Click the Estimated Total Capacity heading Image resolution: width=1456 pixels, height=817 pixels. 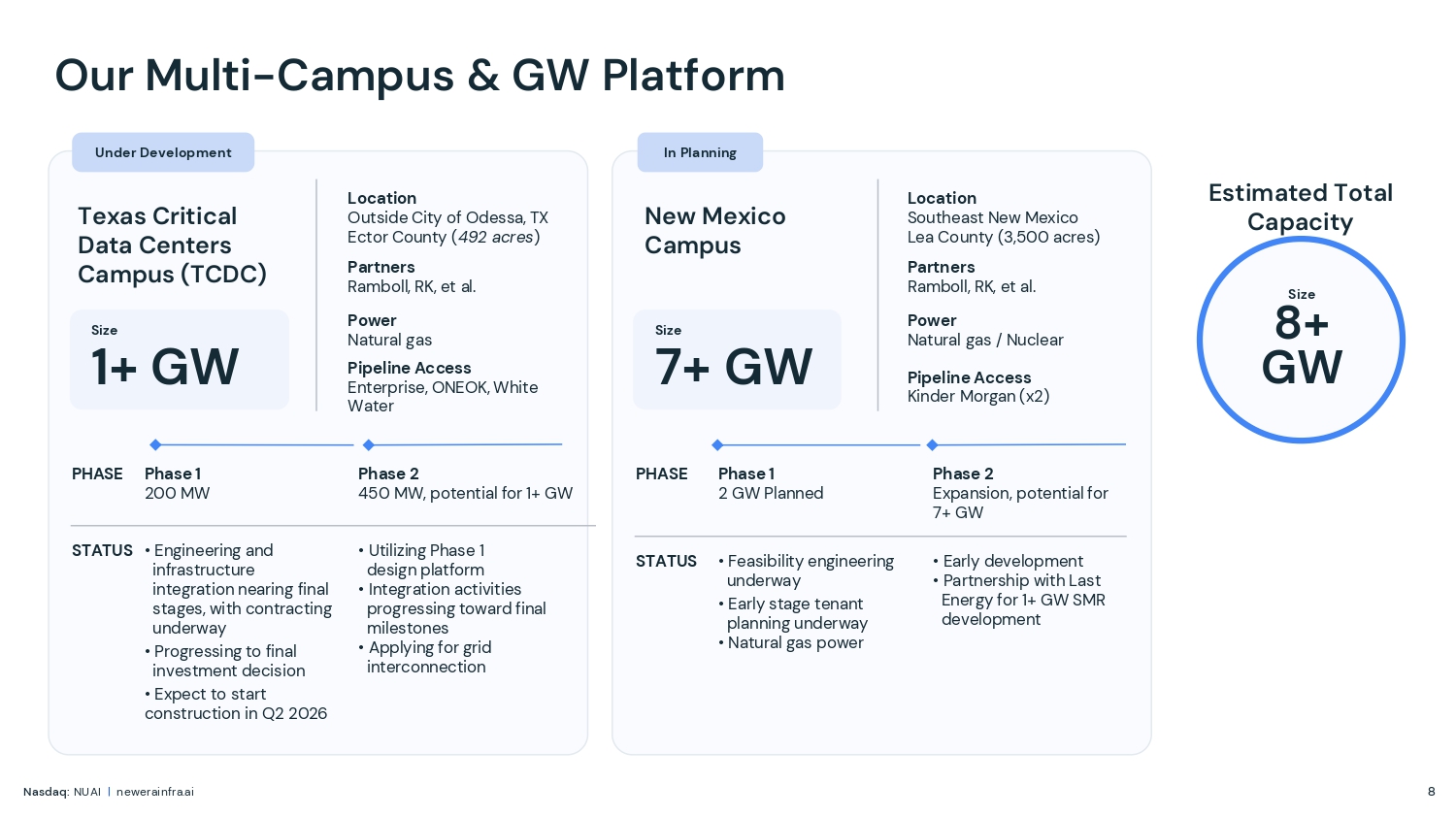tap(1301, 207)
